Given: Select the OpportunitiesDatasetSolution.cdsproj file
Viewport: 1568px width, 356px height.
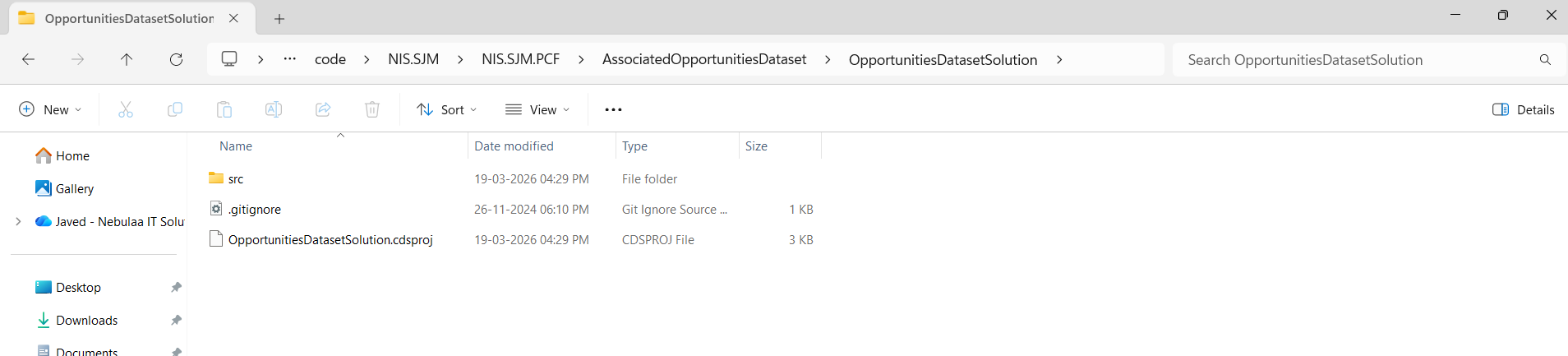Looking at the screenshot, I should (x=330, y=240).
